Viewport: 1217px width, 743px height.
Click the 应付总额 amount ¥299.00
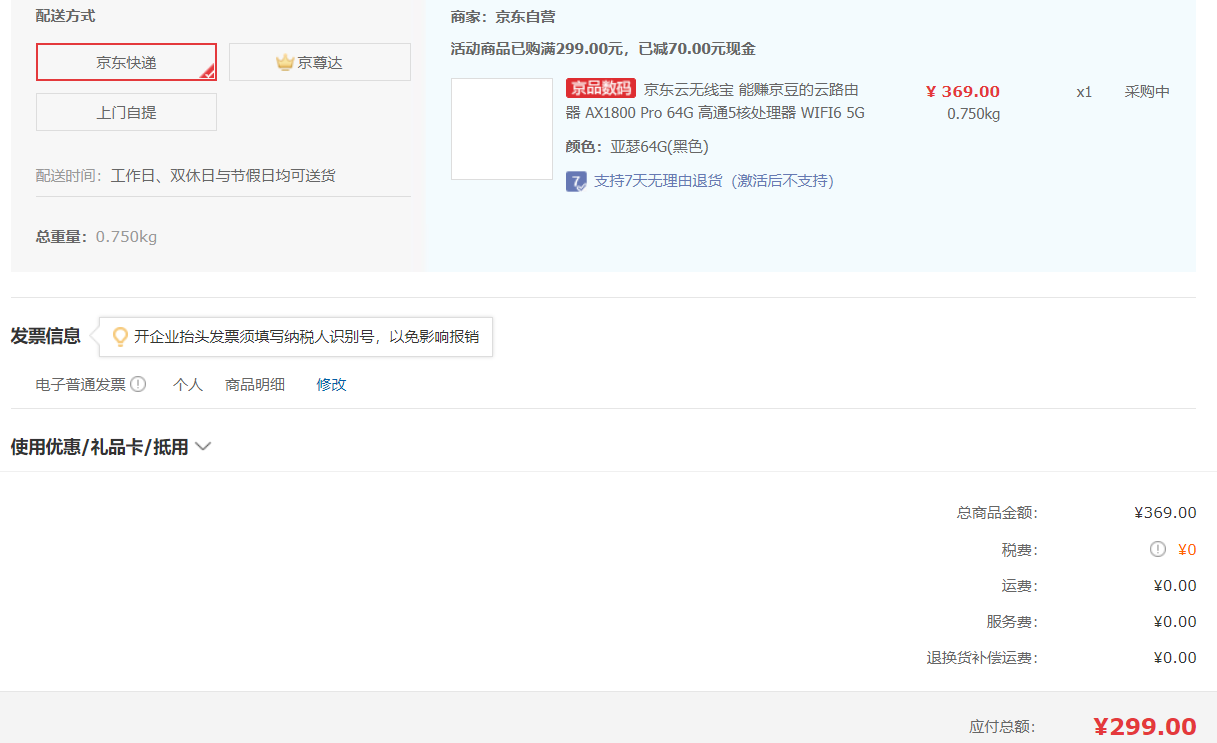[x=1145, y=727]
